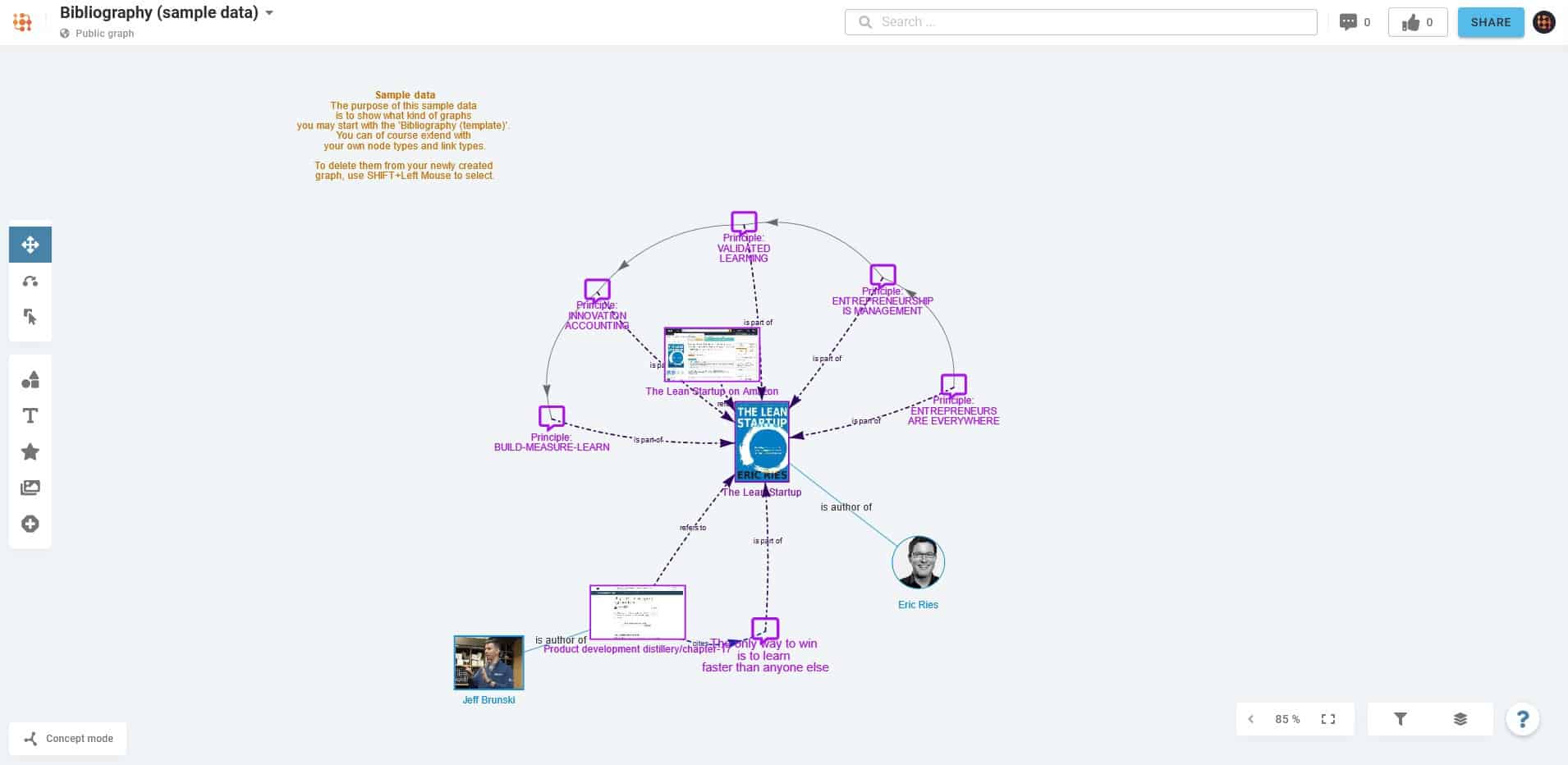
Task: Select the VALIDATED LEARNING principle node
Action: [x=744, y=222]
